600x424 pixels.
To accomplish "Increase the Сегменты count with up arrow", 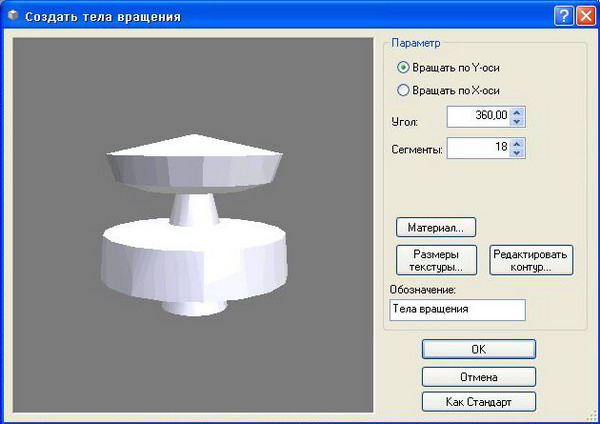I will (x=517, y=144).
